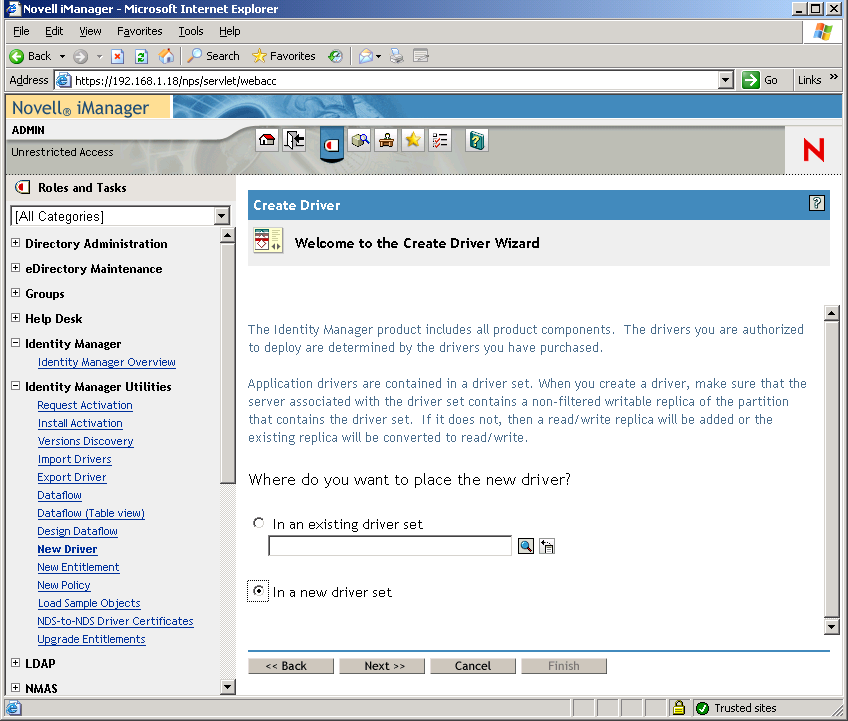Click the Configure magnifying-glass icon in the header
848x721 pixels.
click(360, 140)
